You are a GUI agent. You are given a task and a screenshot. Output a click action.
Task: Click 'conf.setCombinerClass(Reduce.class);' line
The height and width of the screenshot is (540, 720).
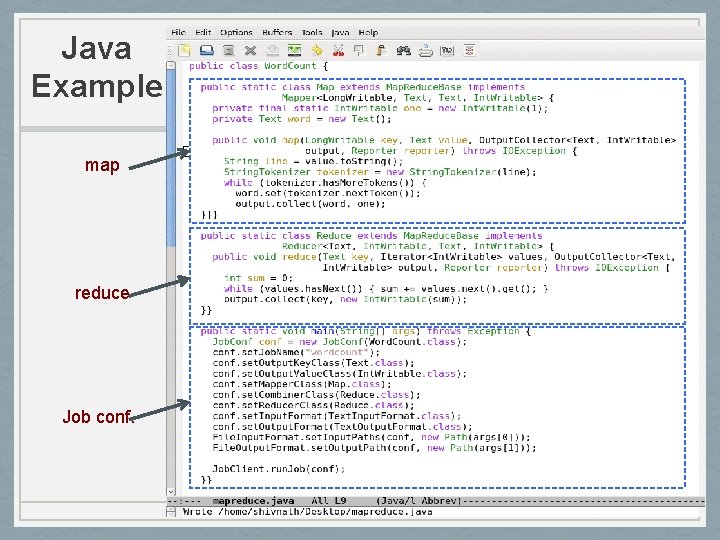tap(316, 395)
